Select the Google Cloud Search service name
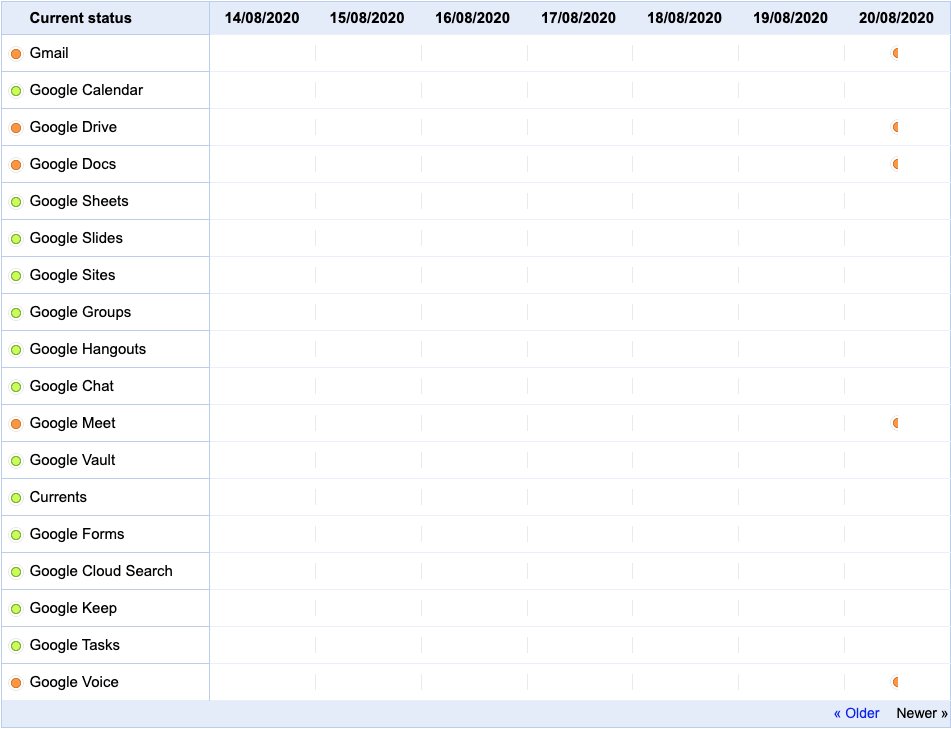 point(101,571)
